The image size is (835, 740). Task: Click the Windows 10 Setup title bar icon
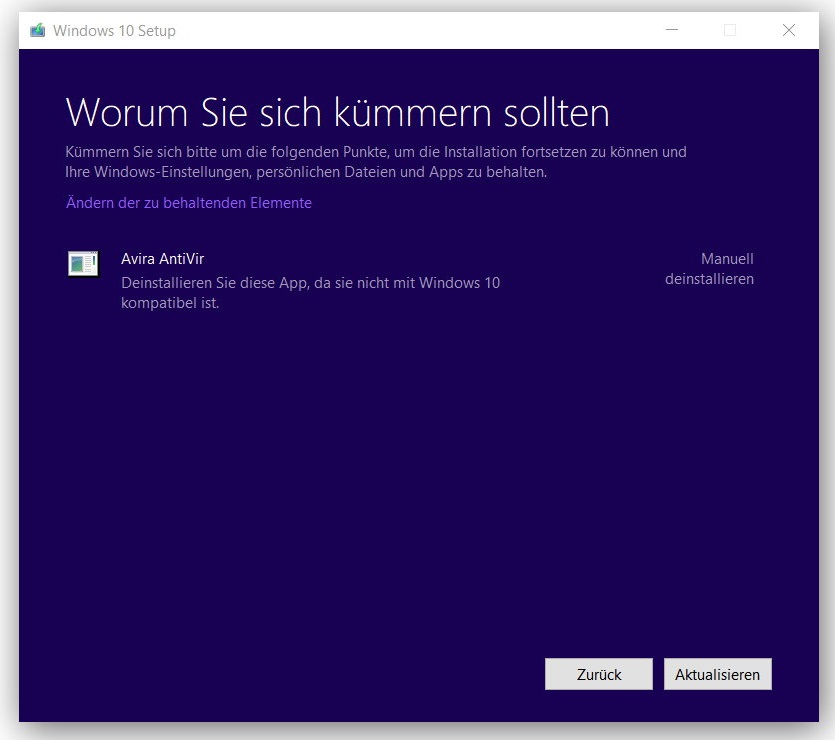coord(38,30)
